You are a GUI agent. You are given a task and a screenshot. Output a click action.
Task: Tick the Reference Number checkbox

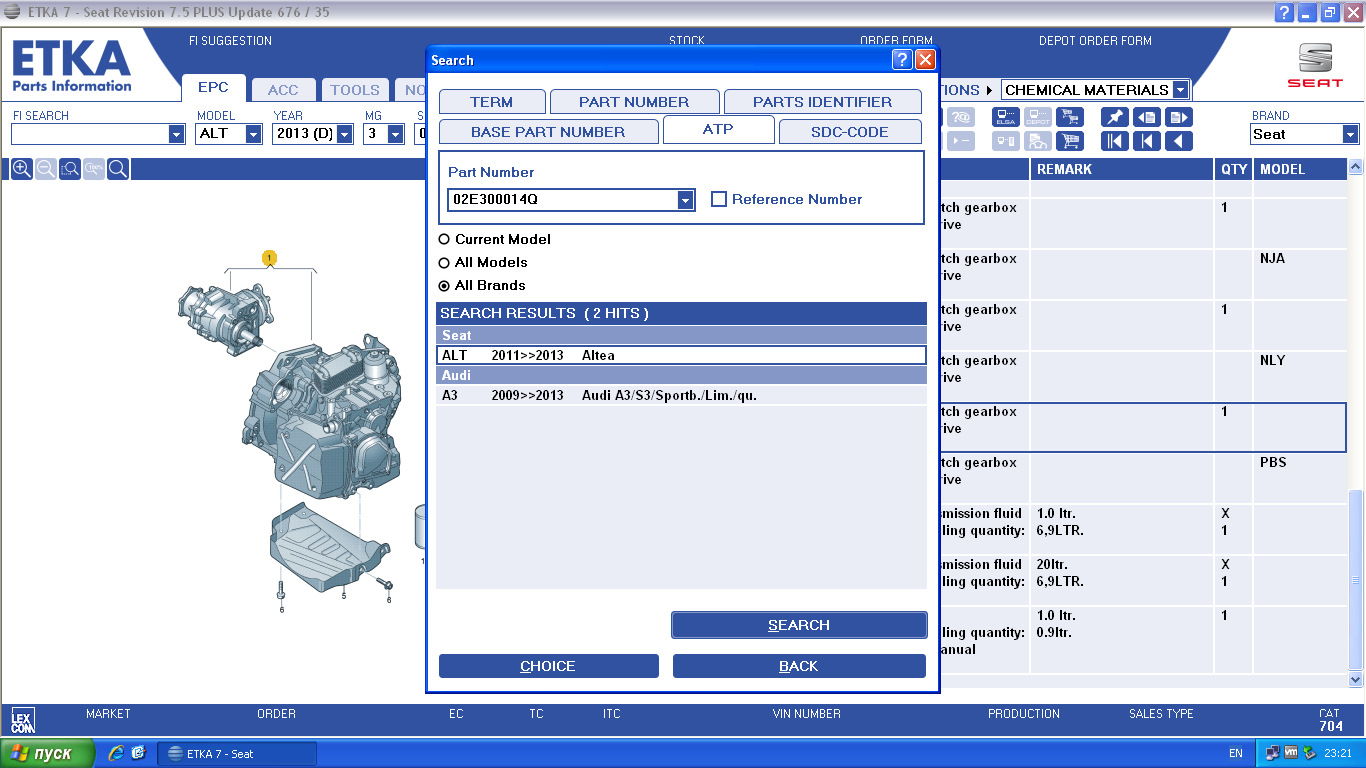(719, 199)
